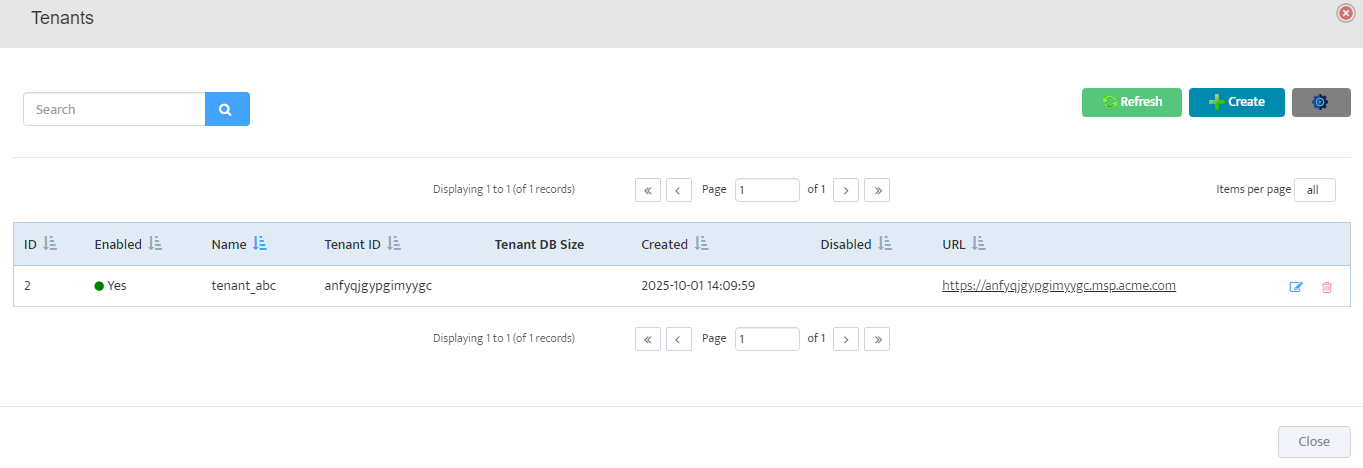Sort table by URL column
Screen dimensions: 1363x468
[978, 244]
